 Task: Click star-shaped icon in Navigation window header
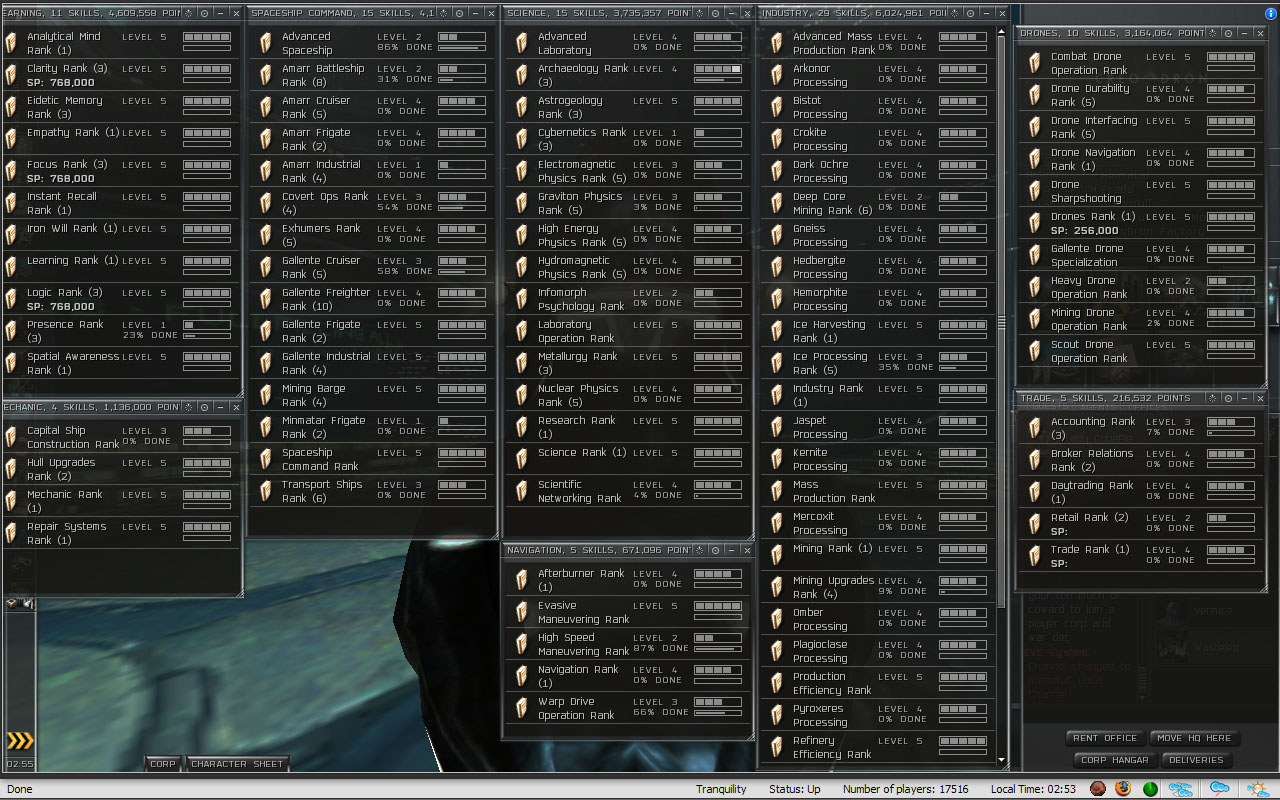tap(700, 550)
